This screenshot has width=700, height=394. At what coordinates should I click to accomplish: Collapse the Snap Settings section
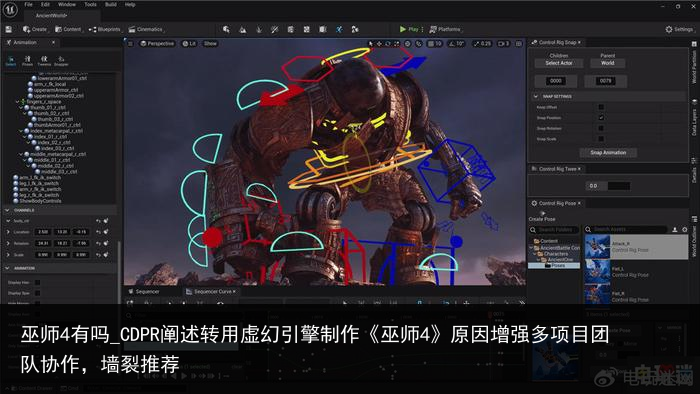[x=536, y=96]
